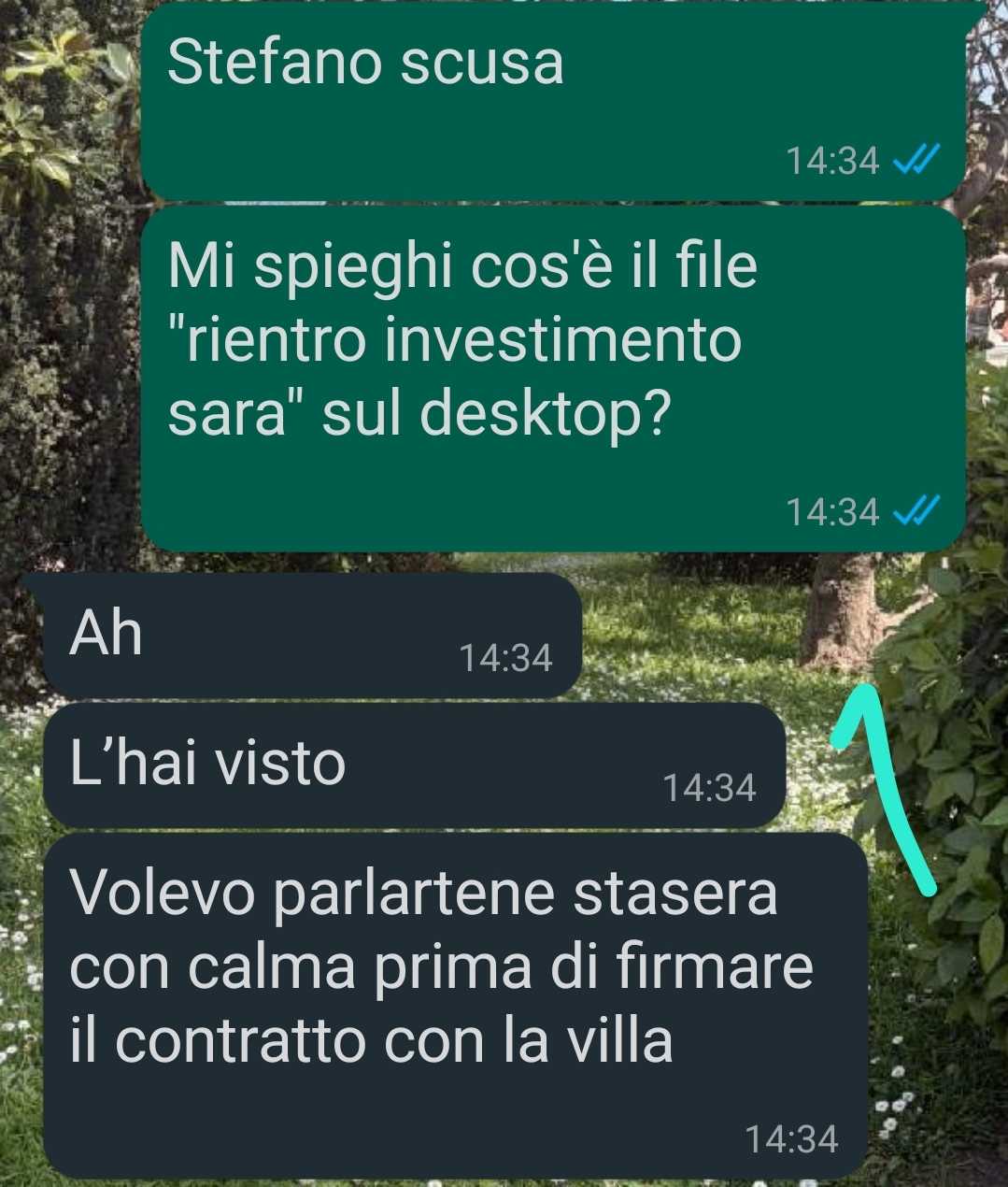Click the quoted text "rientro investimento"
The width and height of the screenshot is (1008, 1187).
[455, 339]
